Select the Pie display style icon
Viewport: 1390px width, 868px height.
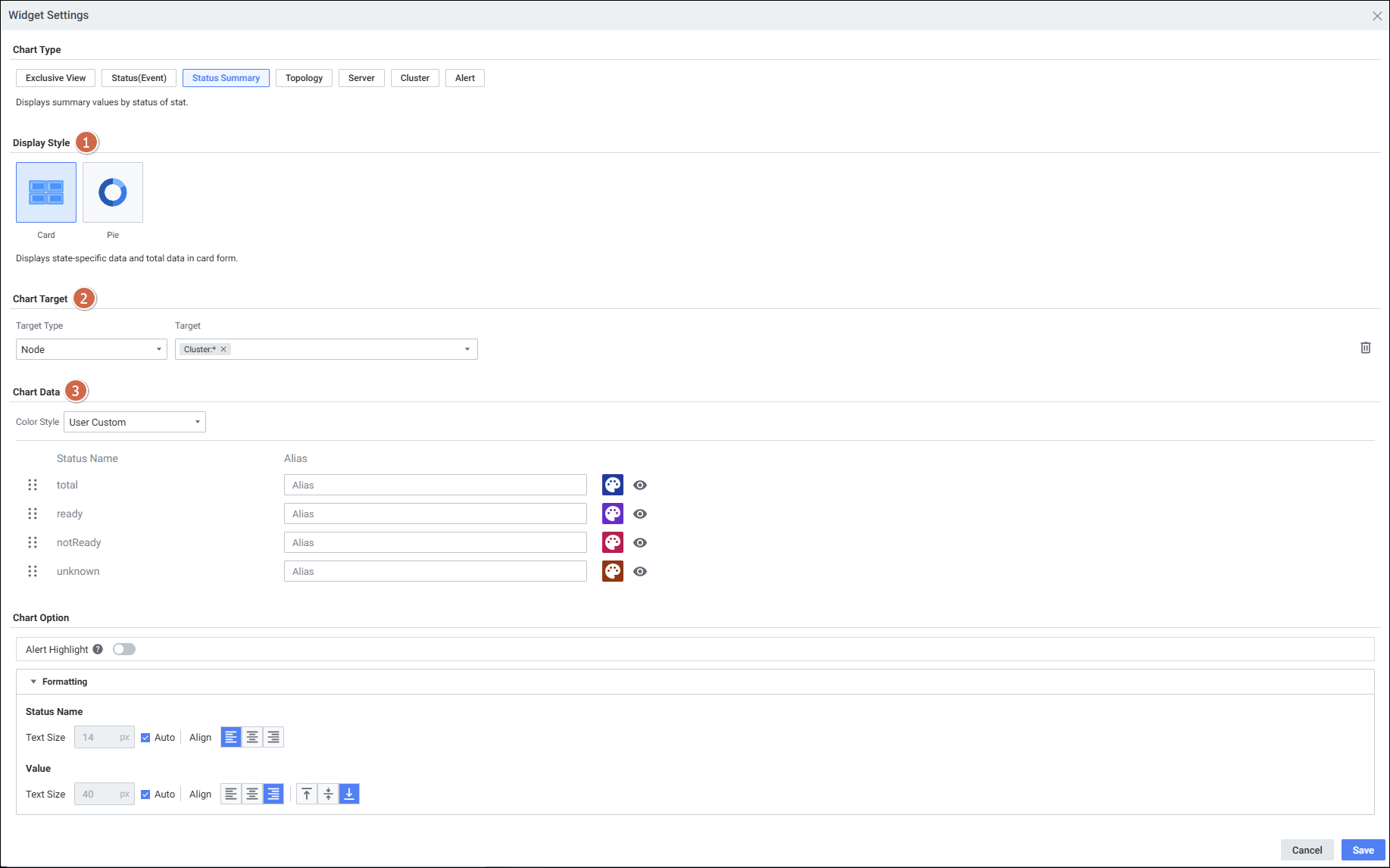coord(113,192)
